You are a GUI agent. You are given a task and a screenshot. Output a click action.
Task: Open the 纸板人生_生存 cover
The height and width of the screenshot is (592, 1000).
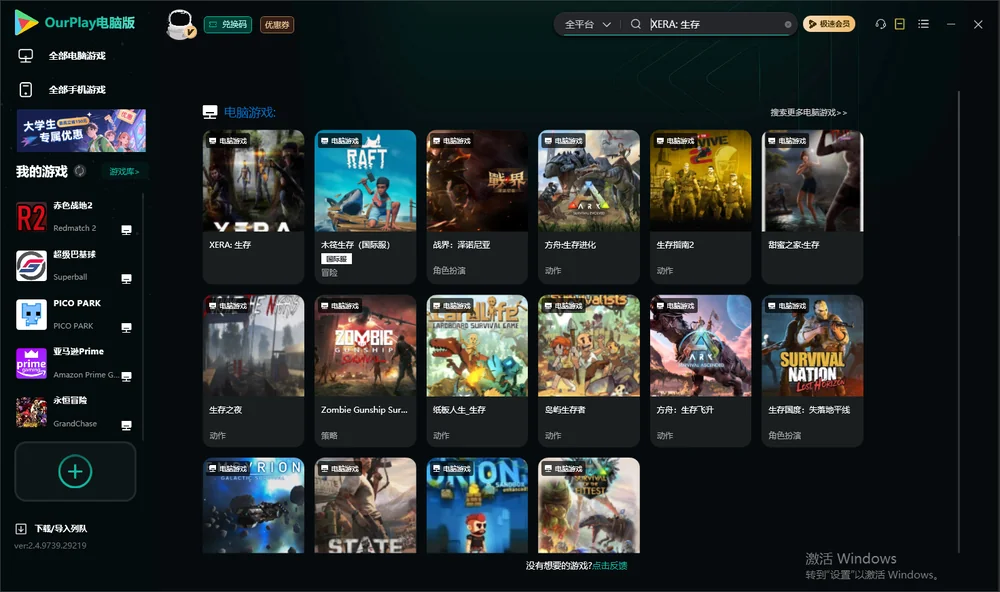pyautogui.click(x=477, y=346)
